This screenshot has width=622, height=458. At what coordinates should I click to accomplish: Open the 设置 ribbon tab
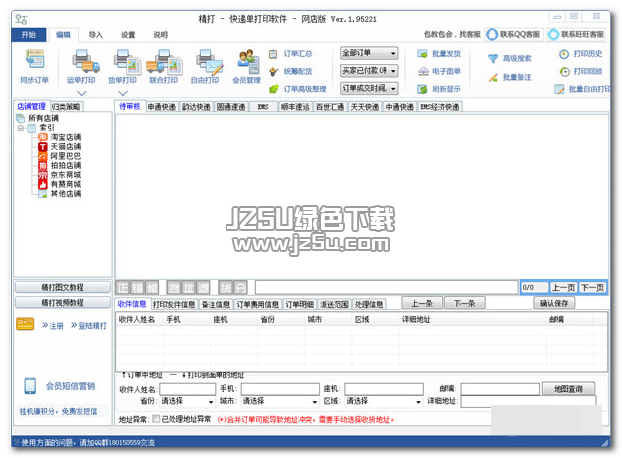click(128, 34)
